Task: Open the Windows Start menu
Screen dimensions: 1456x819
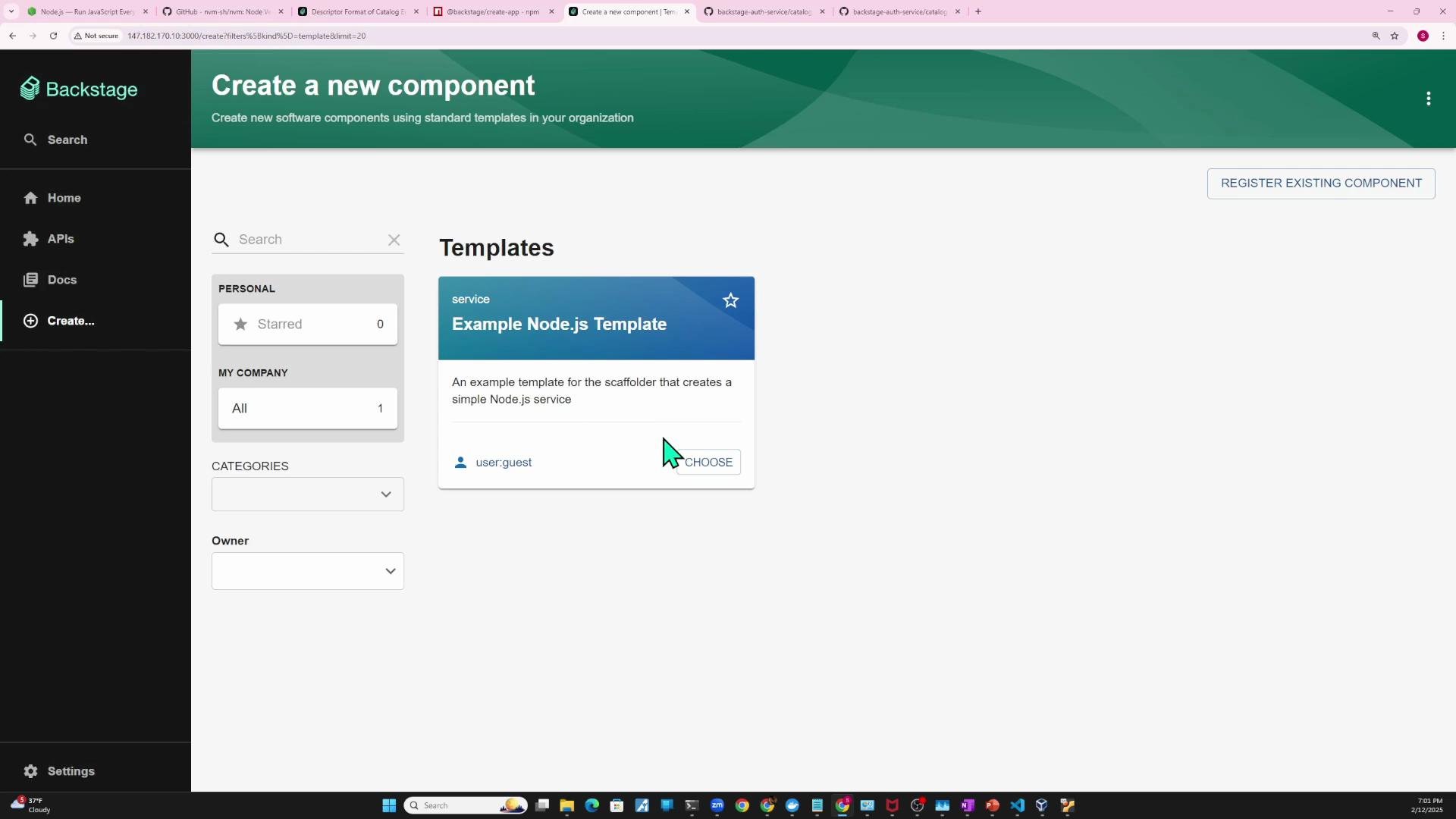Action: point(389,805)
